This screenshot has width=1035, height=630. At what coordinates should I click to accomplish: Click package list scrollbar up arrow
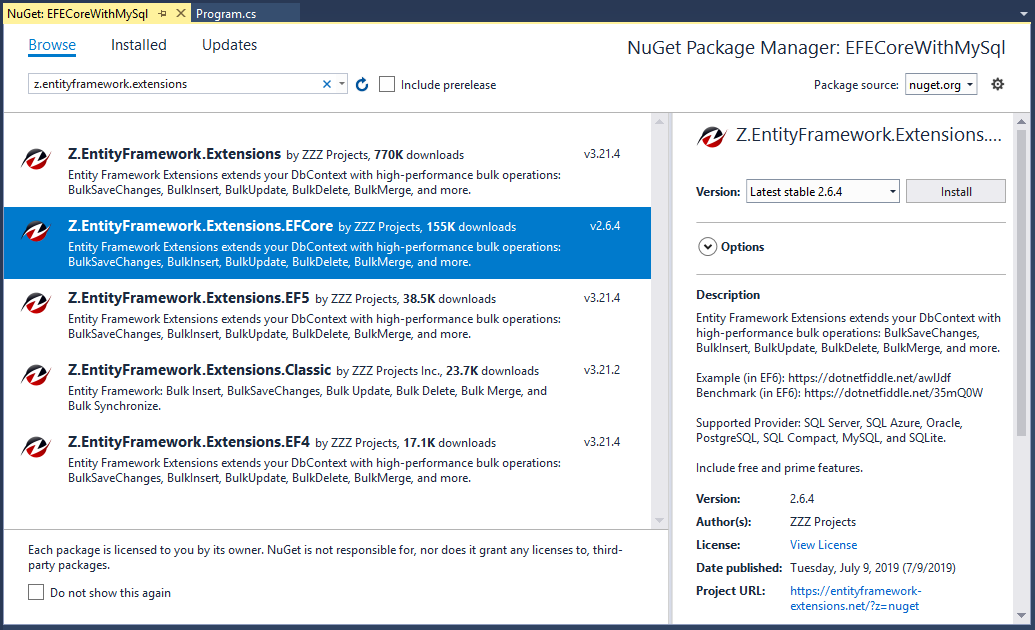click(659, 122)
